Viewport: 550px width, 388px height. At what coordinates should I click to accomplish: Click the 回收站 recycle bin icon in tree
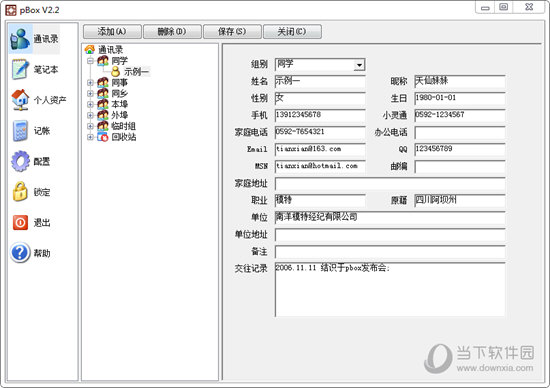pyautogui.click(x=102, y=137)
